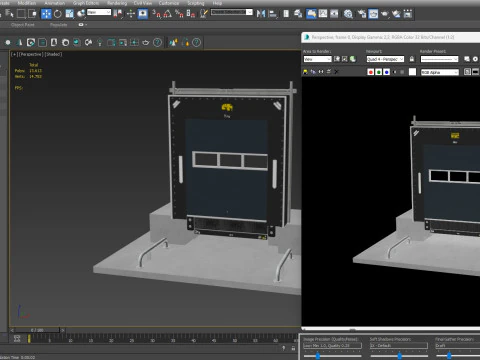Toggle the green channel in render window
Image resolution: width=480 pixels, height=360 pixels.
(379, 72)
